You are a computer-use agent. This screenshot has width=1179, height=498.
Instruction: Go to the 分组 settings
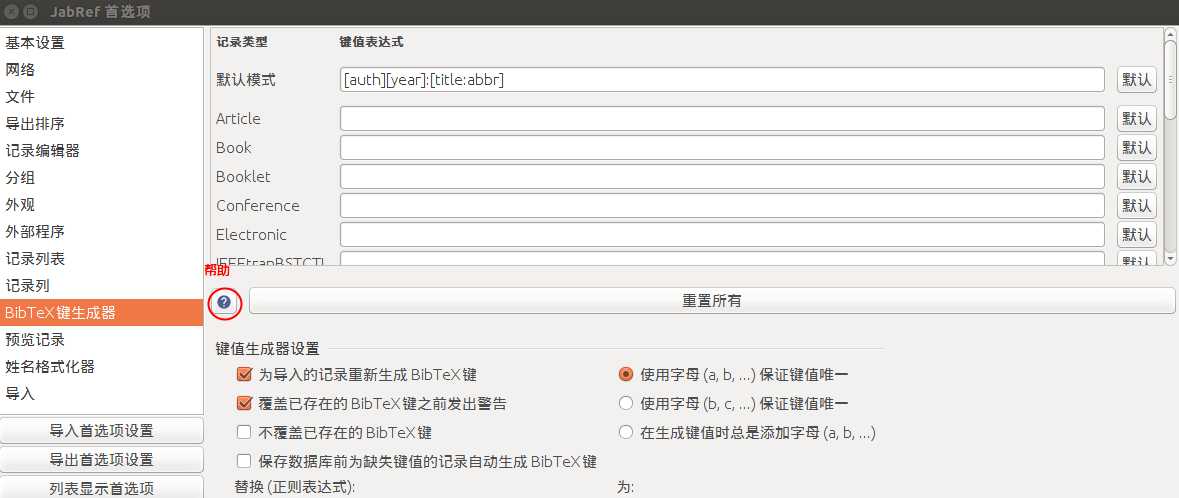pos(102,178)
